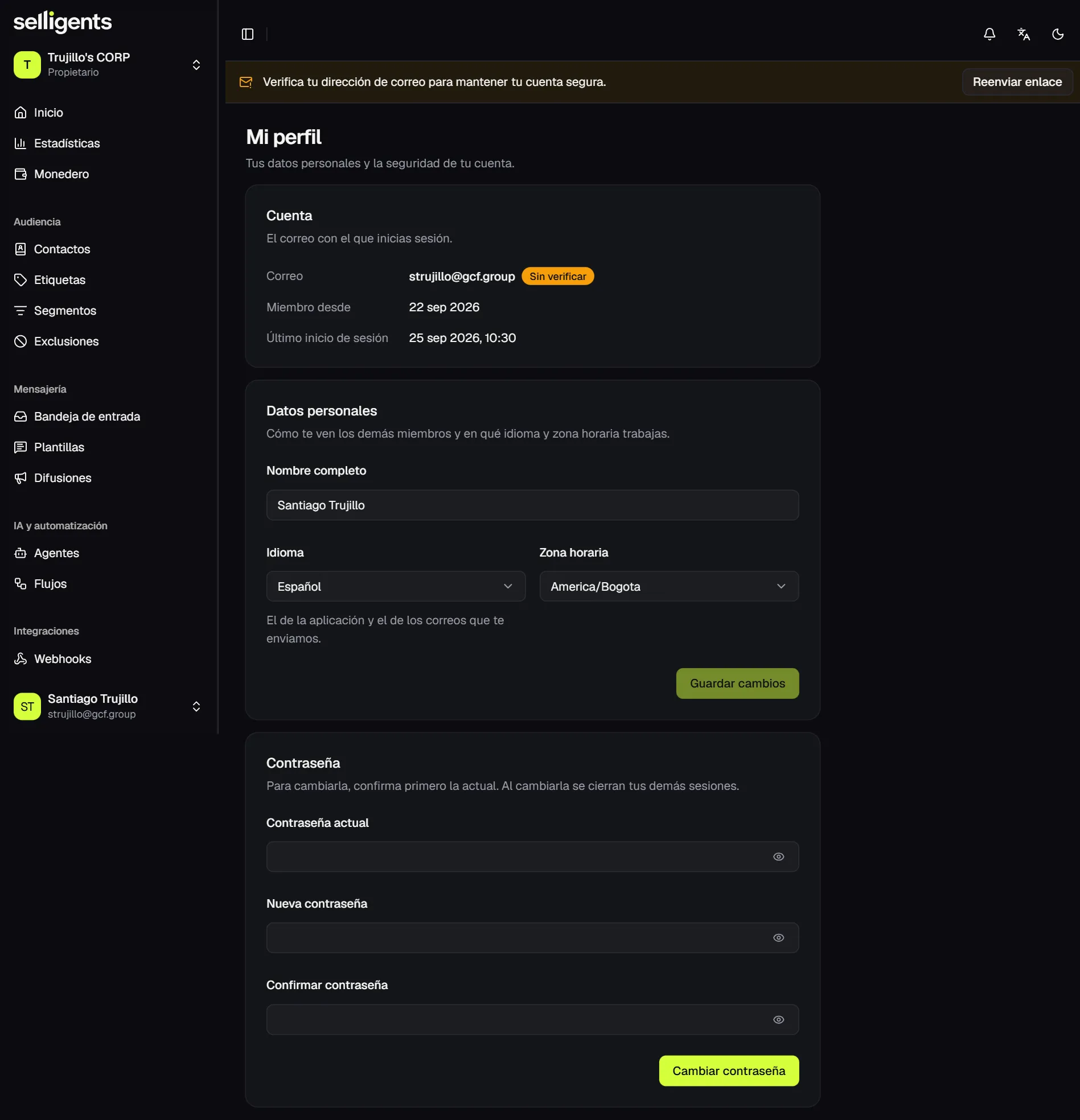Click the Estadísticas chart icon

(20, 143)
